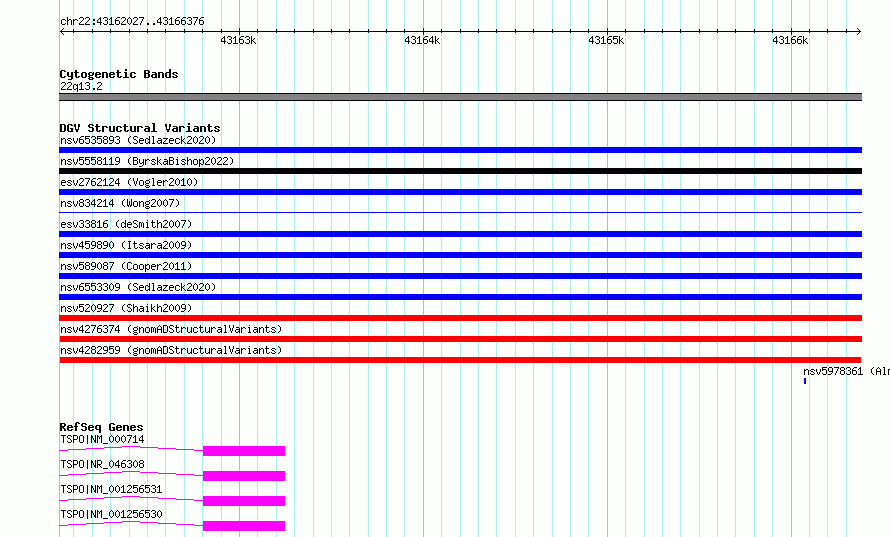Click the ruler's left arrowhead
This screenshot has width=890, height=537.
click(x=62, y=32)
